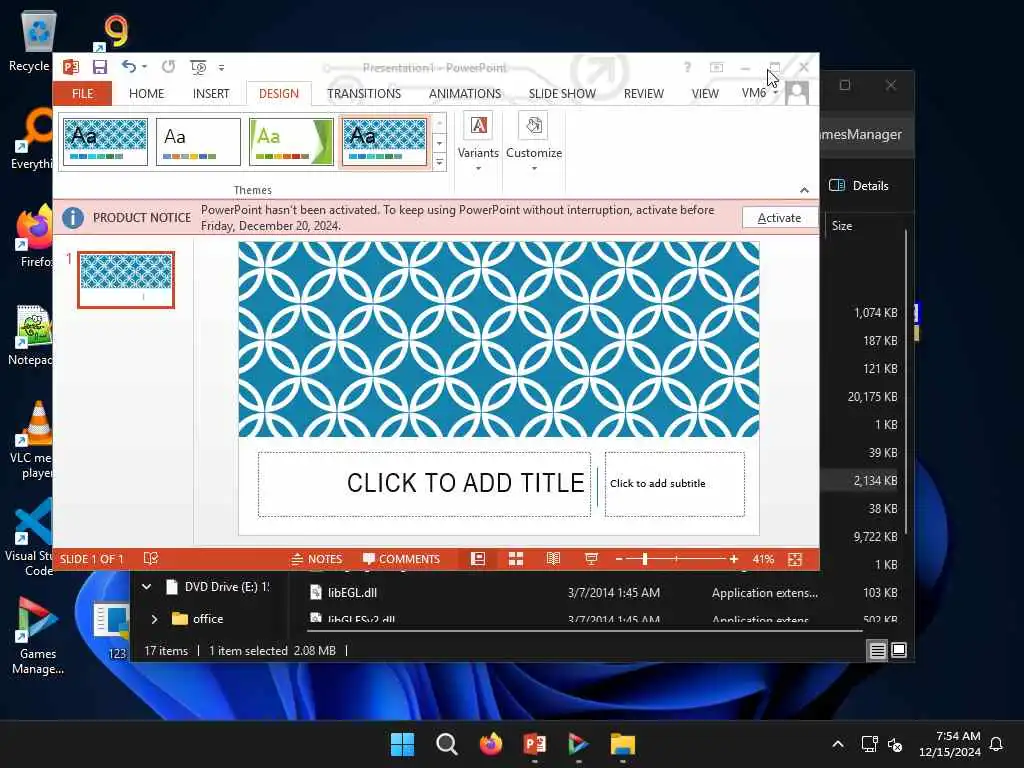Move to the next row of themes
Screen dimensions: 1024x768
pyautogui.click(x=440, y=143)
